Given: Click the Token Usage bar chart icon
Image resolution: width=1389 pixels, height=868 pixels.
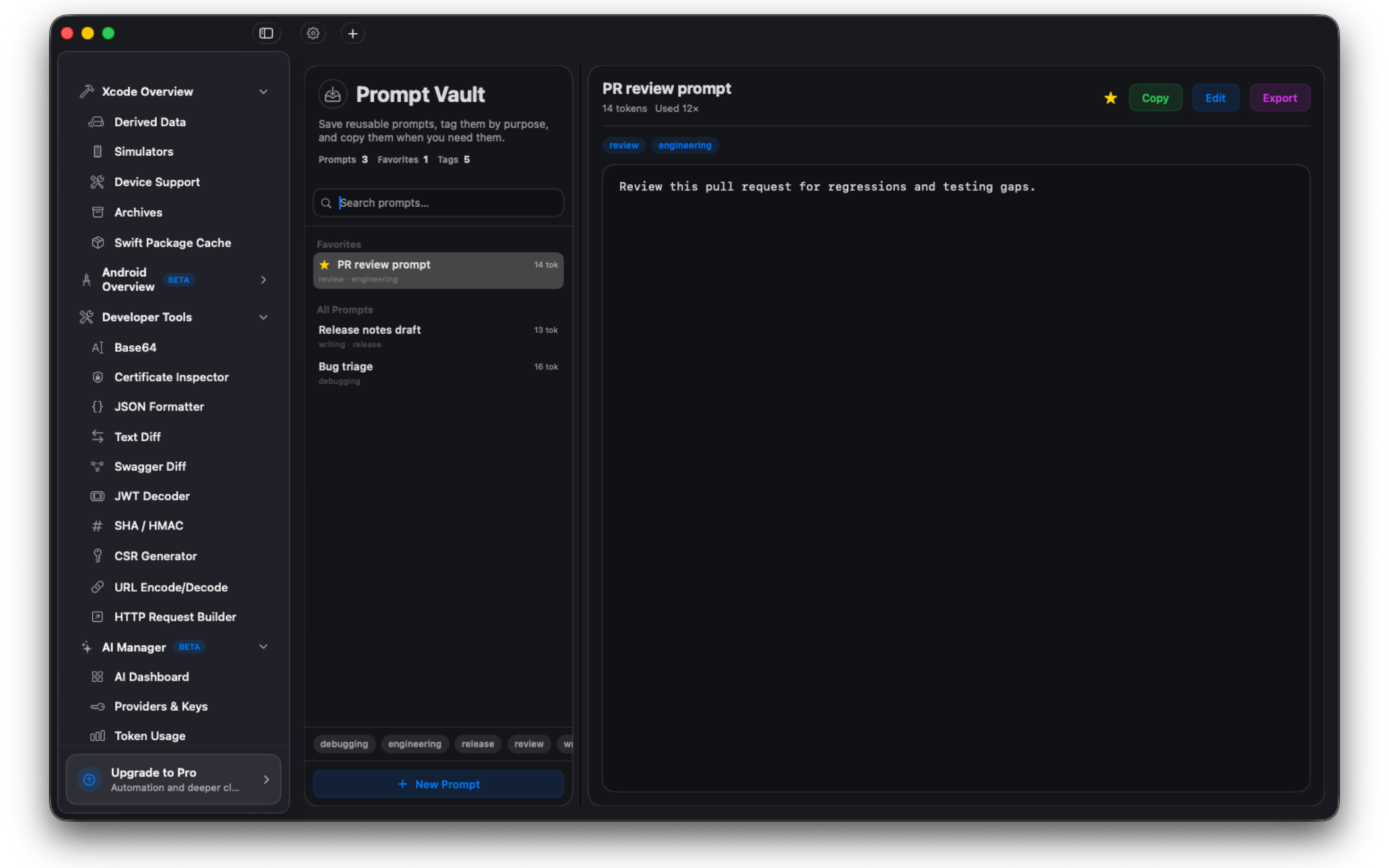Looking at the screenshot, I should [x=97, y=736].
